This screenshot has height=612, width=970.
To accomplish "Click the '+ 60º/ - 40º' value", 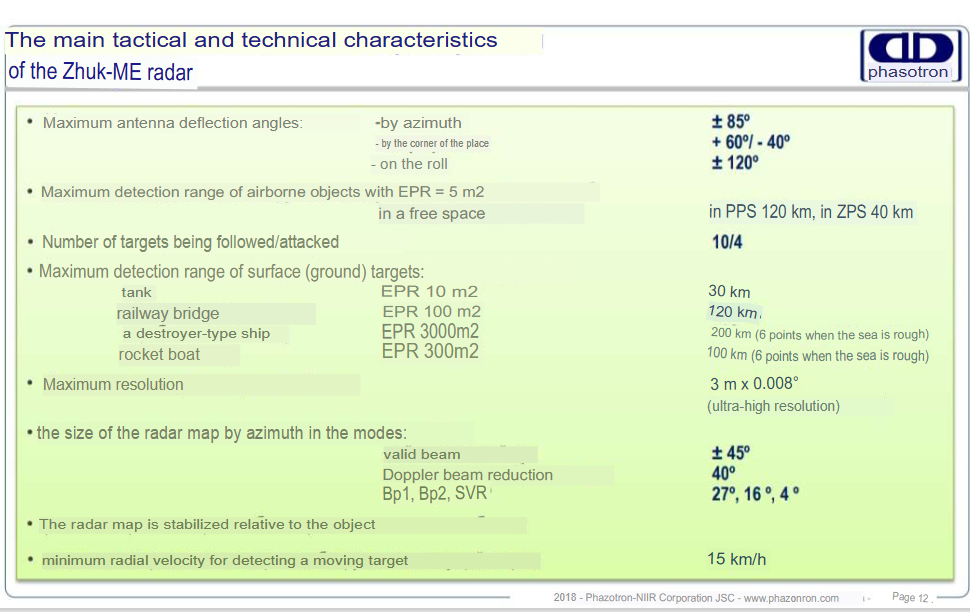I will 750,142.
